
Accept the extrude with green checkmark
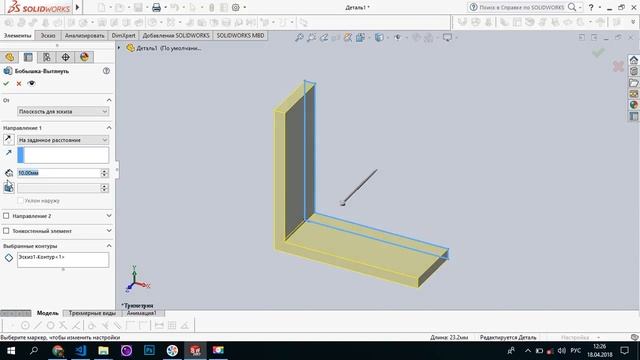tap(6, 83)
